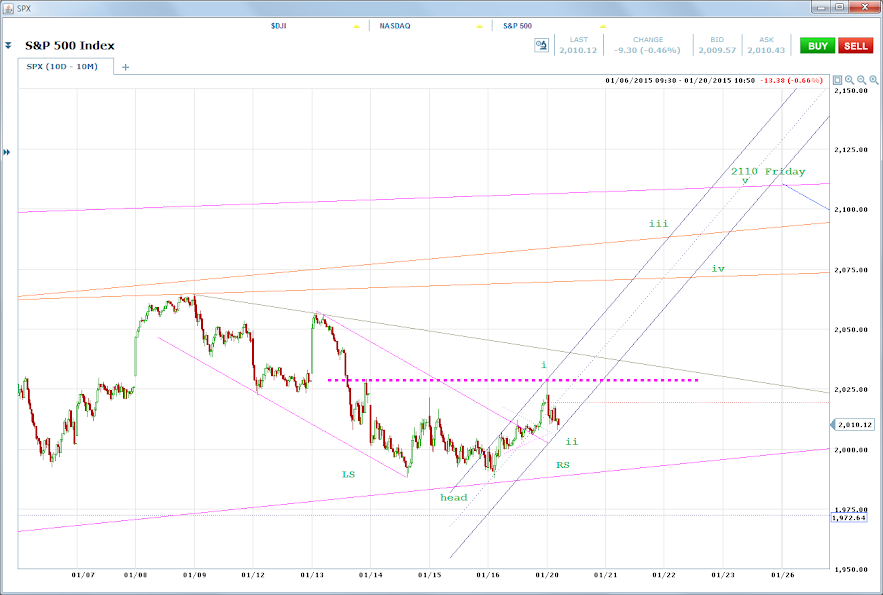Select the 'ii' wave label
Viewport: 883px width, 595px height.
coord(572,441)
